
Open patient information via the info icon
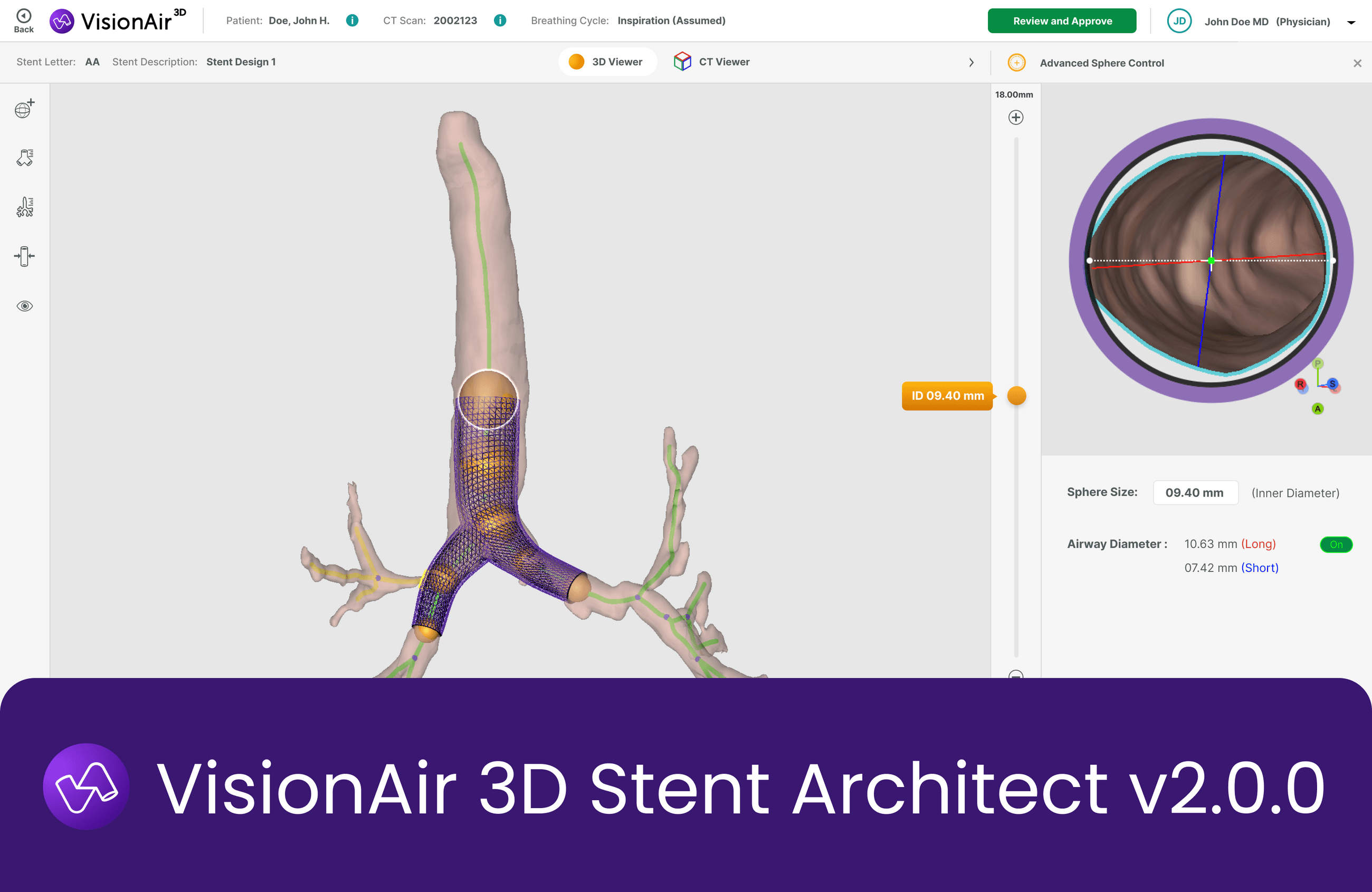click(x=352, y=20)
